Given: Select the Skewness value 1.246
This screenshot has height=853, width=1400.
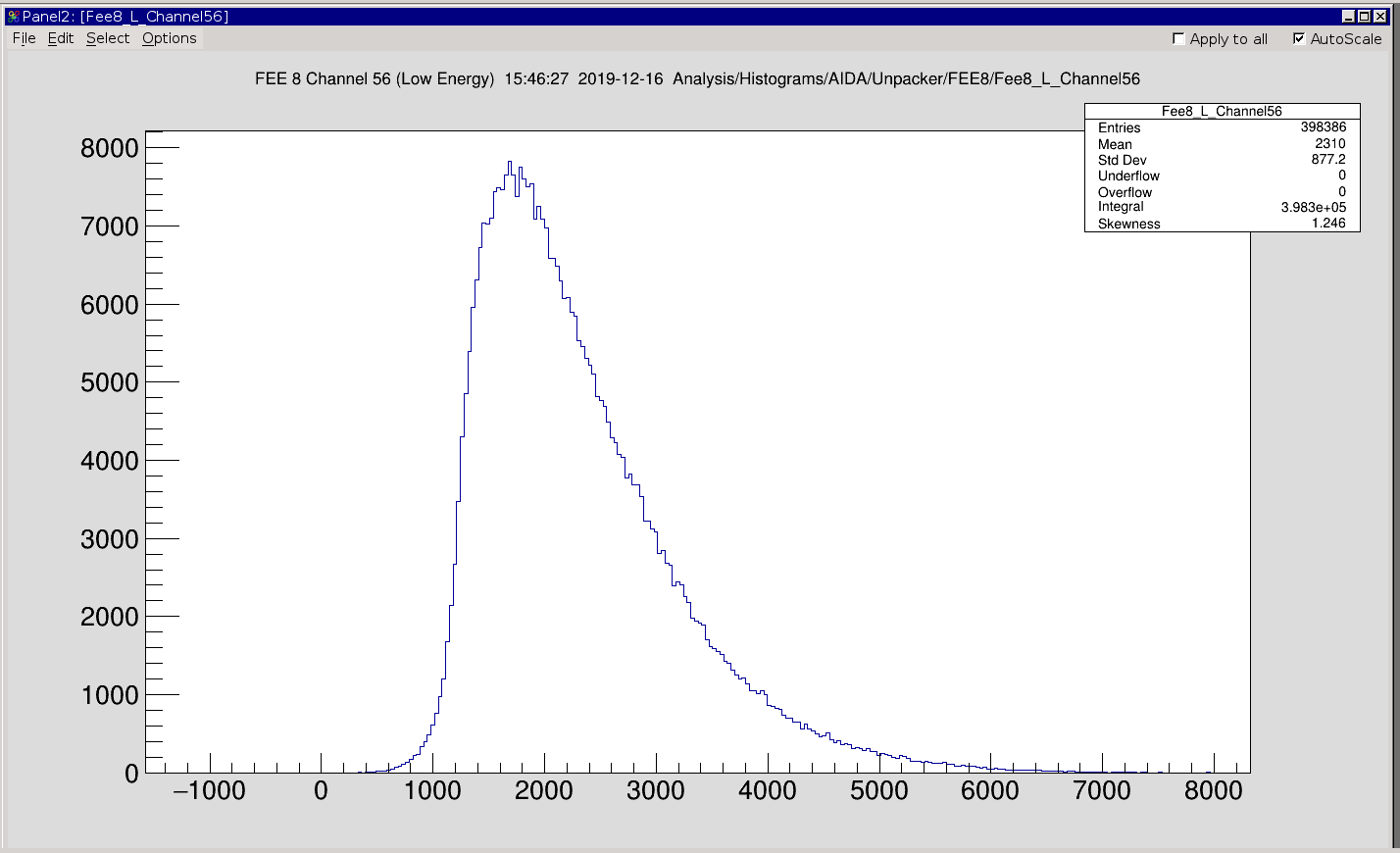Looking at the screenshot, I should pyautogui.click(x=1328, y=223).
